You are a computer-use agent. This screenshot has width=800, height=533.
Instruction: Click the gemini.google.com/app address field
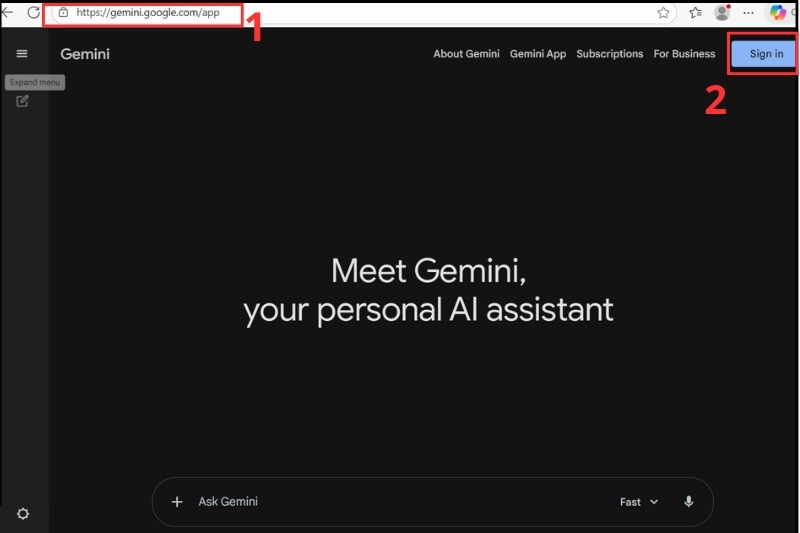(148, 13)
